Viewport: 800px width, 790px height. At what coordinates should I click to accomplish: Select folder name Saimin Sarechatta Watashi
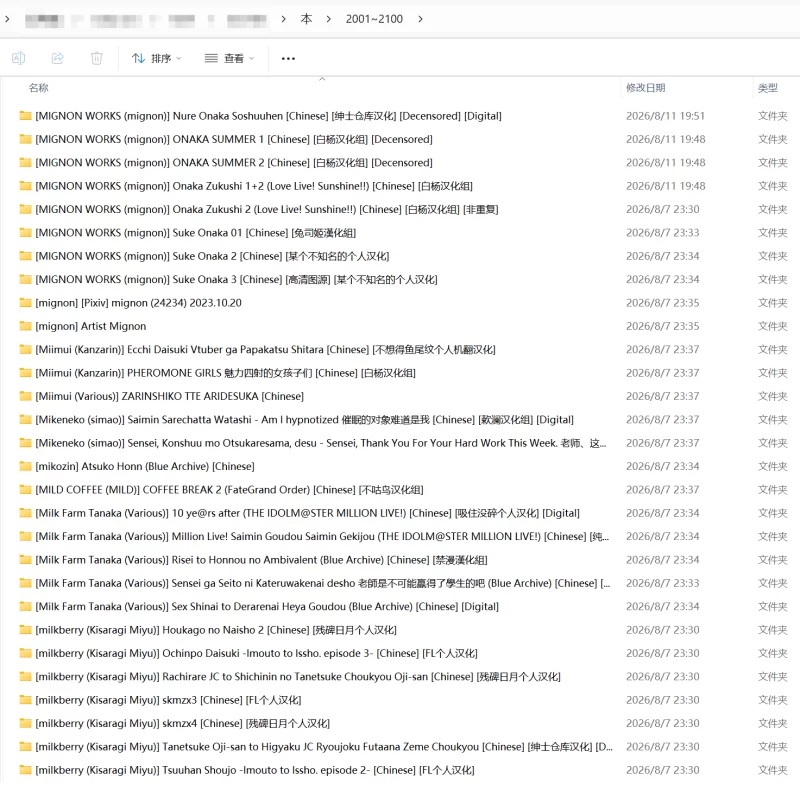305,419
